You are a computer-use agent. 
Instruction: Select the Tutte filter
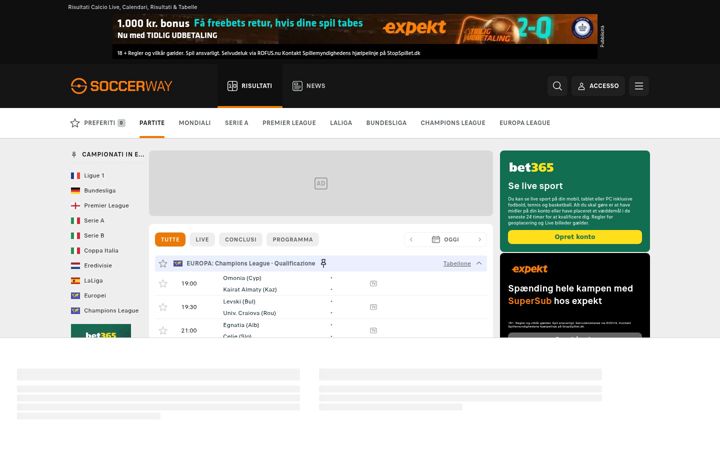click(170, 239)
